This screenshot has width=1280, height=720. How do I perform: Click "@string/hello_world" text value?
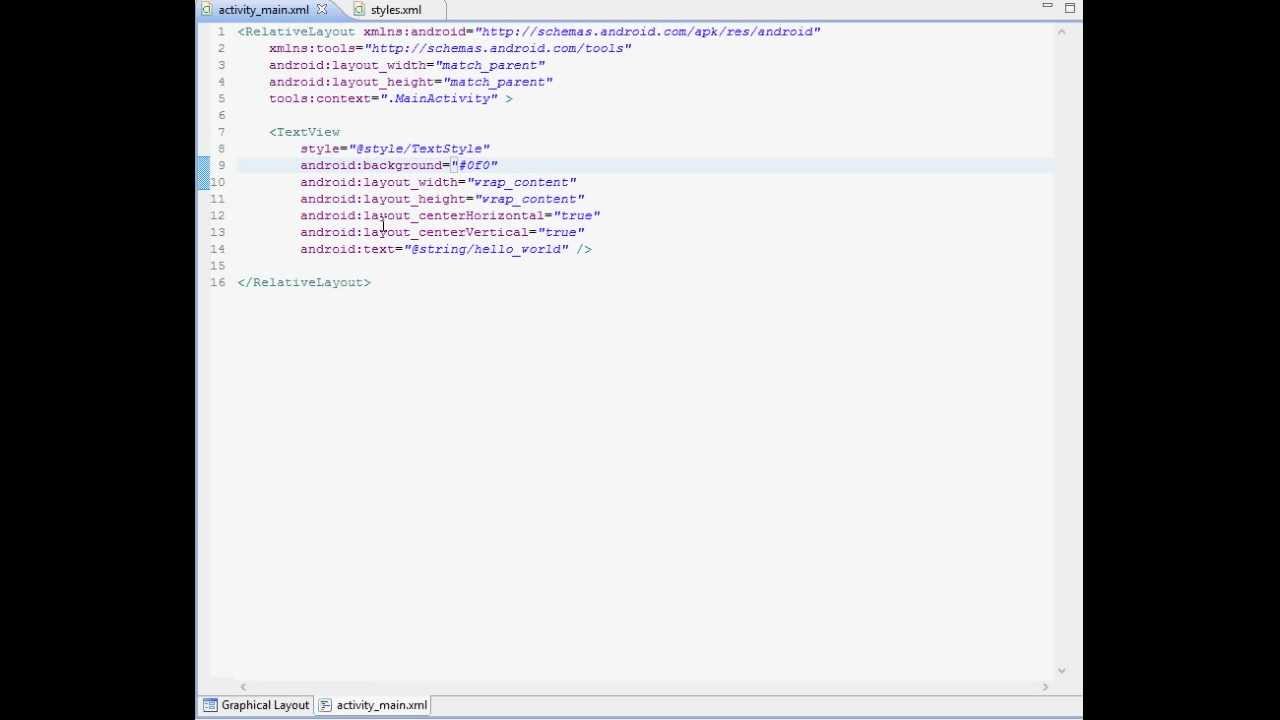tap(486, 249)
